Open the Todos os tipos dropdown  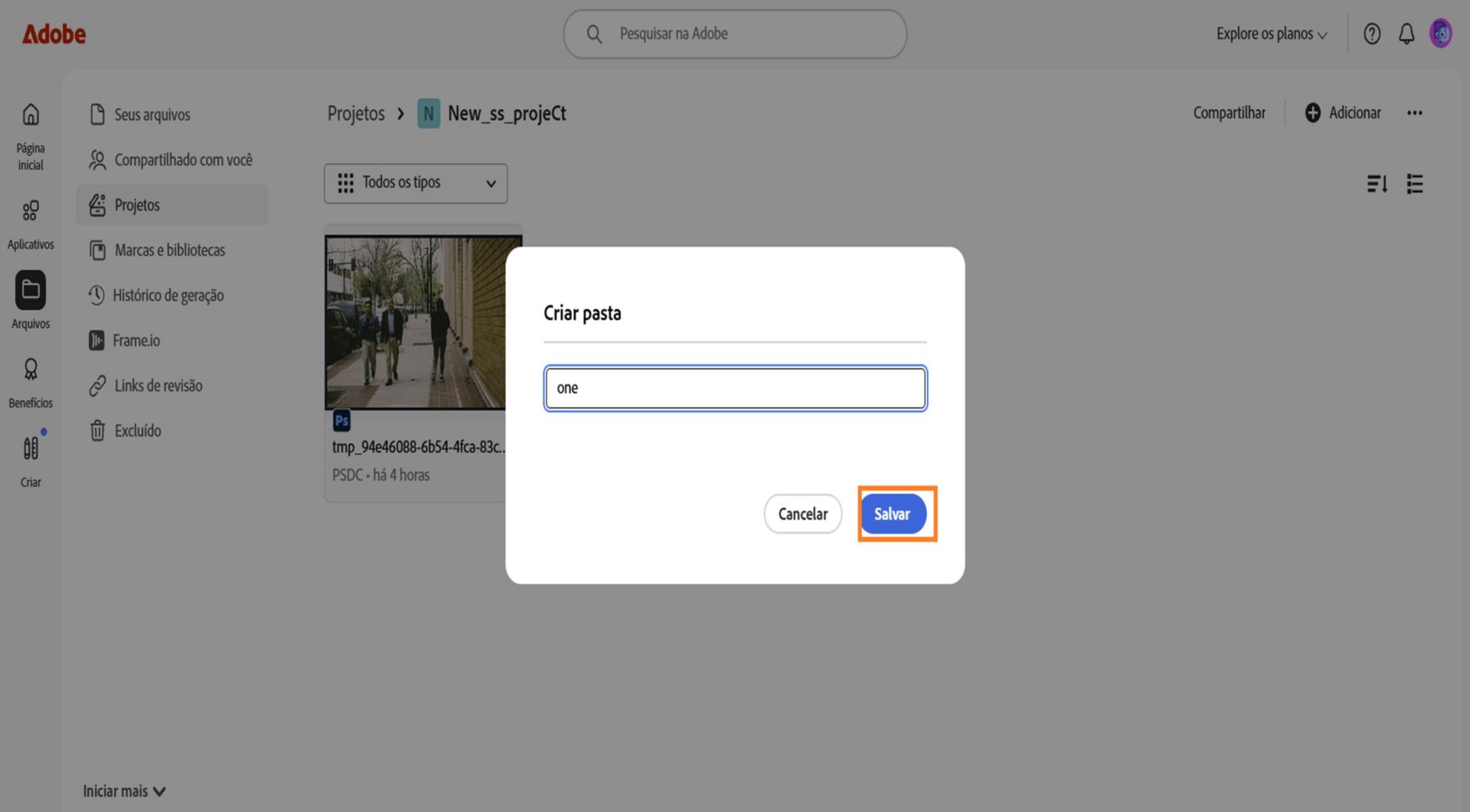pyautogui.click(x=416, y=183)
